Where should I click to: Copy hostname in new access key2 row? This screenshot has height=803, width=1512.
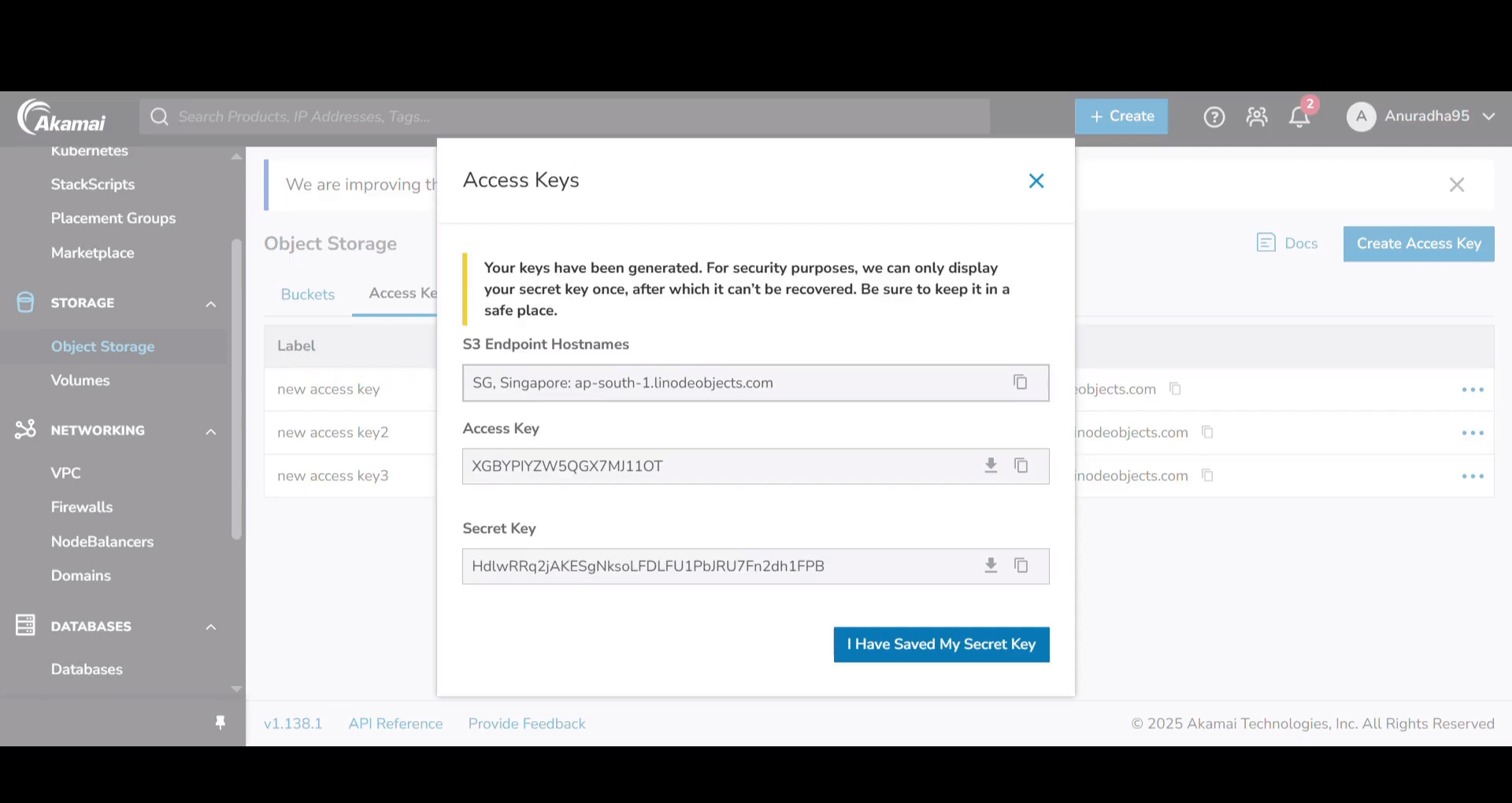[x=1207, y=431]
